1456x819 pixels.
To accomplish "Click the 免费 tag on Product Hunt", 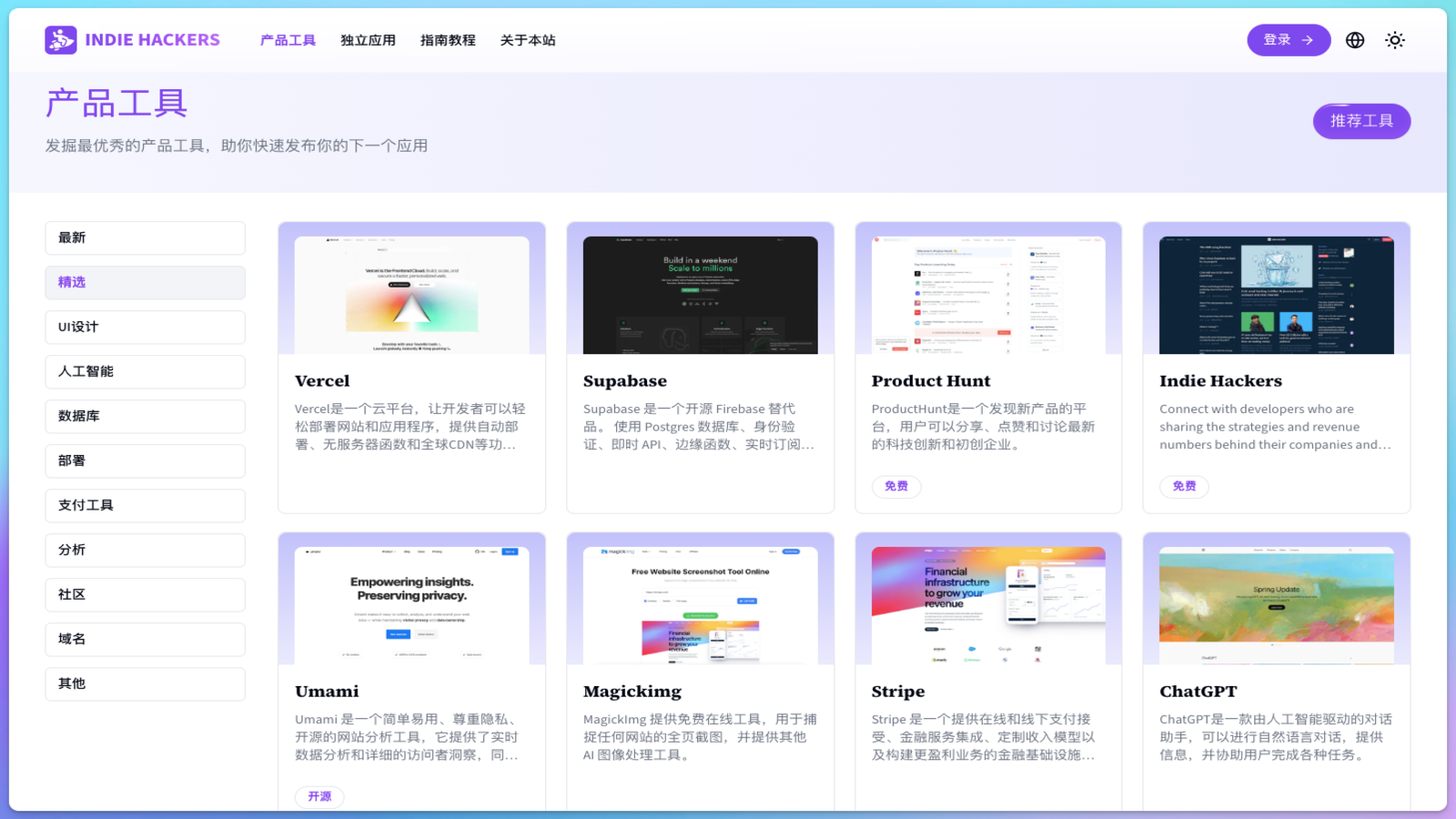I will click(x=896, y=486).
